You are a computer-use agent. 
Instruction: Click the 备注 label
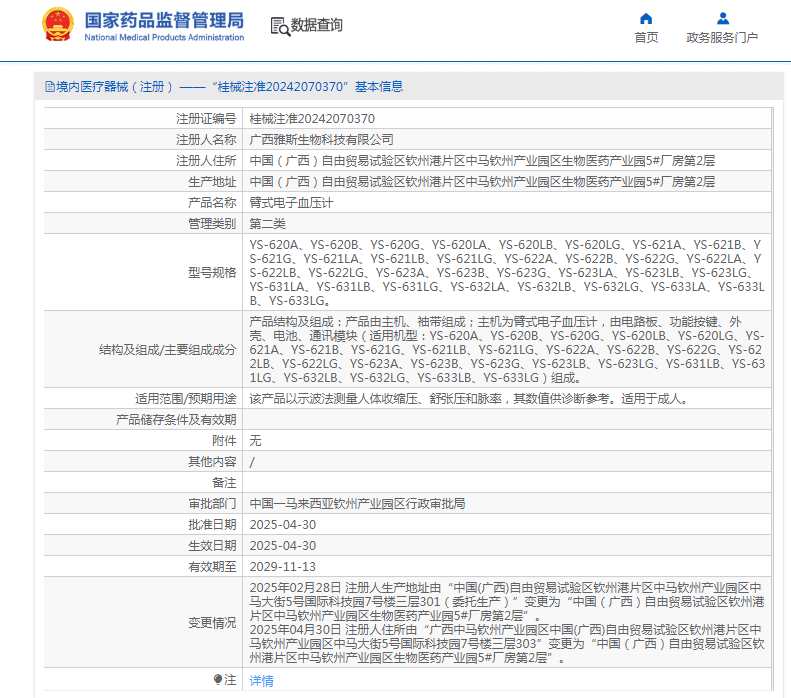pyautogui.click(x=224, y=483)
